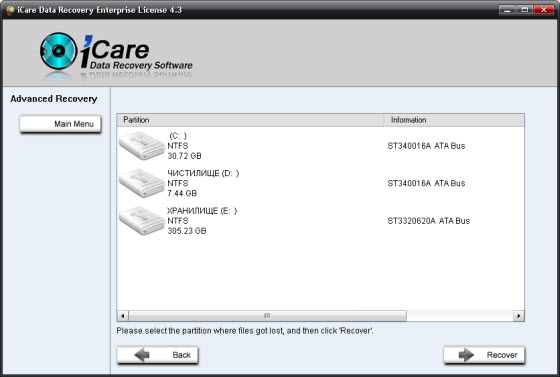Select the (C: ) partition label
Screen dimensions: 560x377
pos(178,136)
